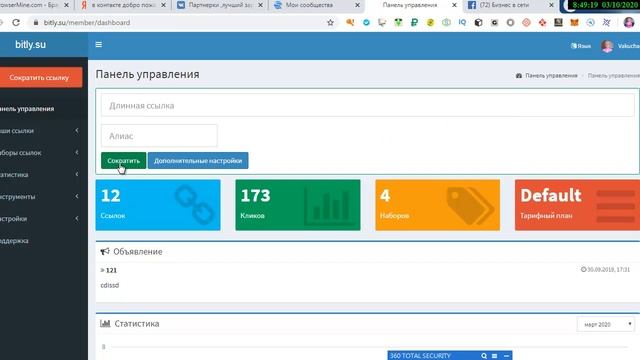
Task: Open search in 360 Total Security bar
Action: point(484,356)
